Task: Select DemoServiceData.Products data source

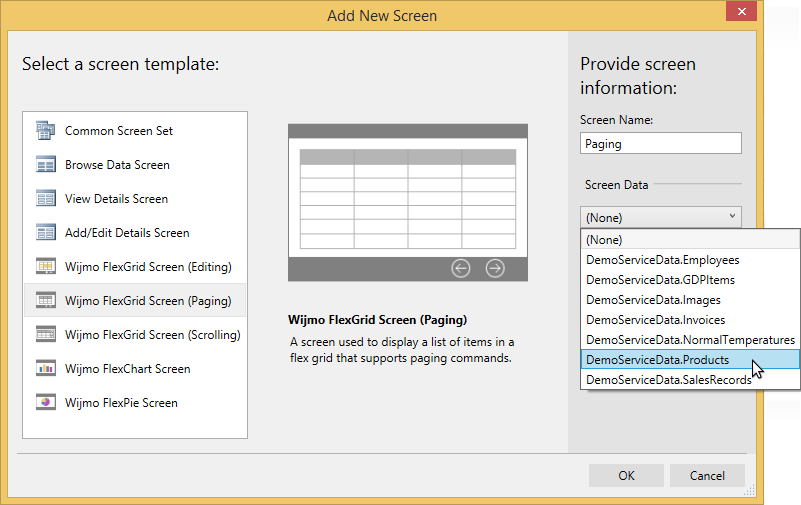Action: pos(690,359)
